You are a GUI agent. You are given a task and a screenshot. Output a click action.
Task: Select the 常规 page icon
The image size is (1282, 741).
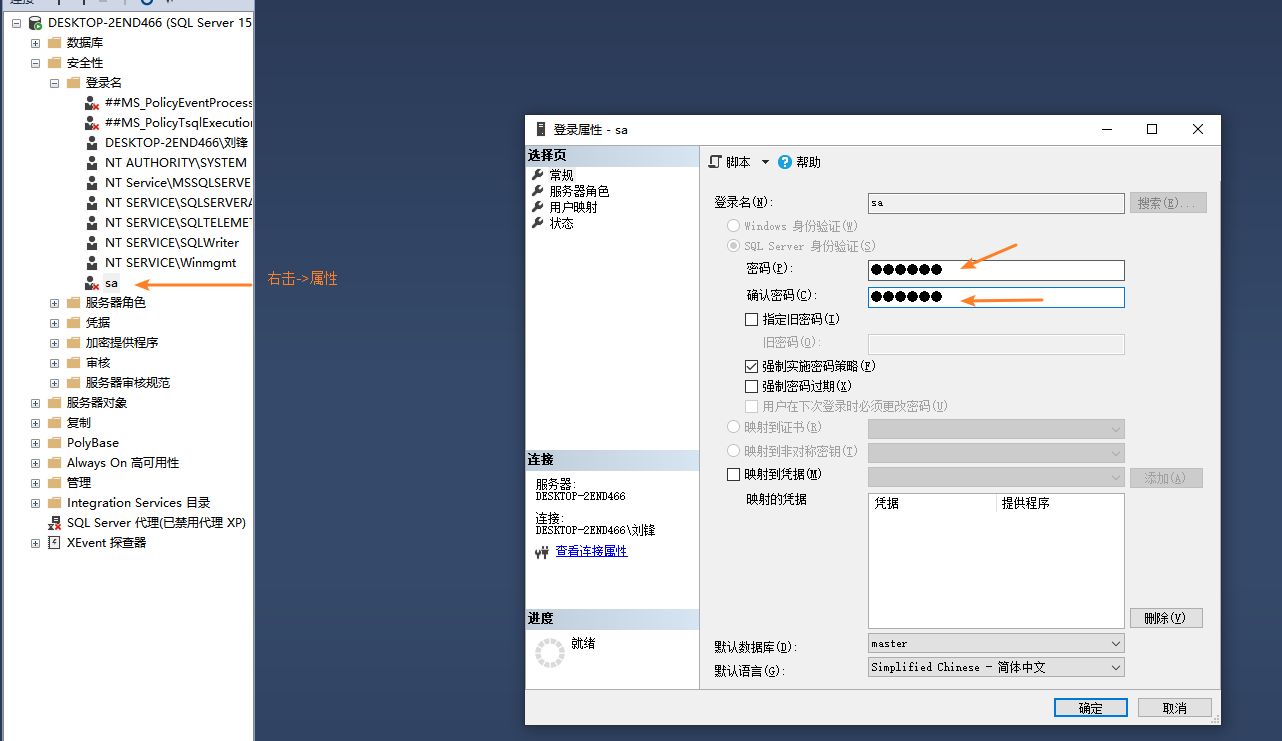tap(538, 173)
